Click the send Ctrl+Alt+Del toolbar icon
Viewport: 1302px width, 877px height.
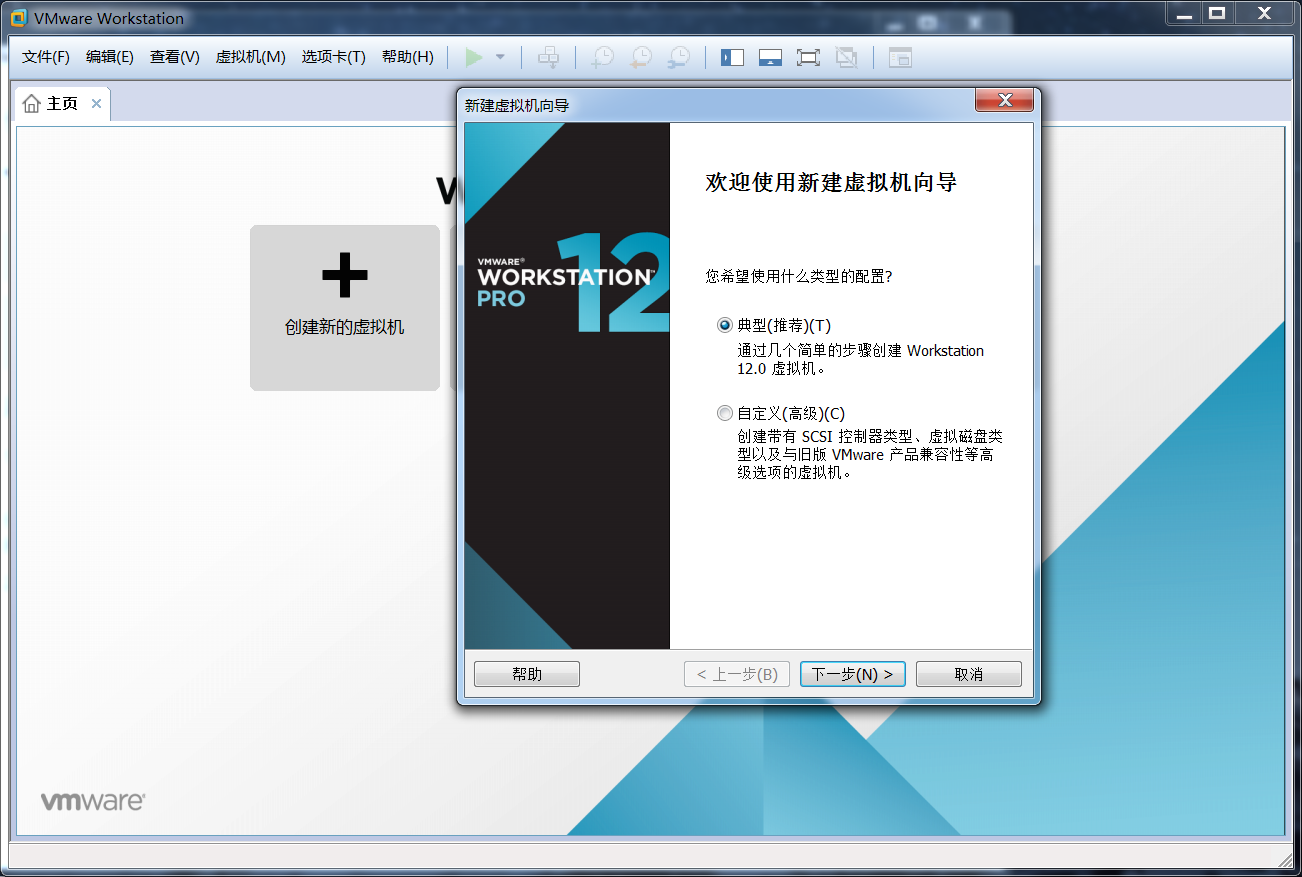[549, 57]
